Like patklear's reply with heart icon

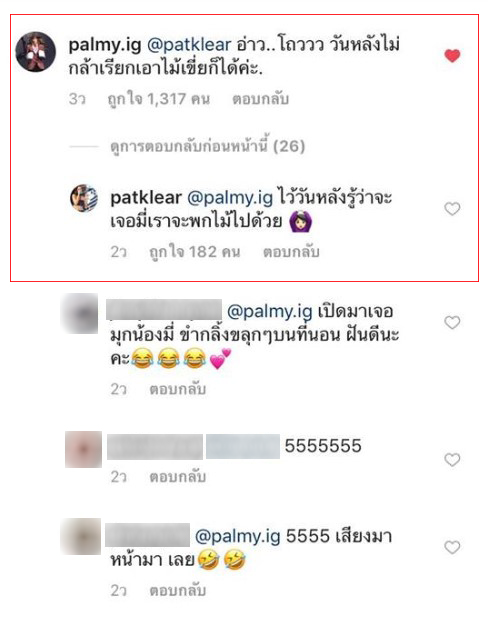tap(452, 209)
